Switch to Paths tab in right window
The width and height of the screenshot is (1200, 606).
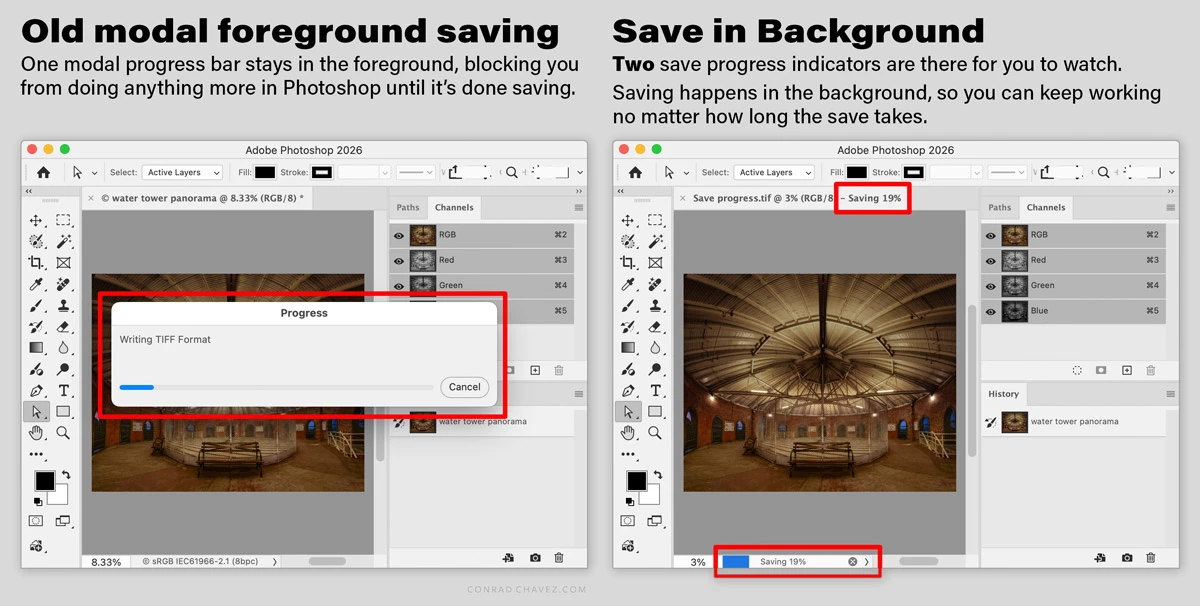tap(1000, 208)
